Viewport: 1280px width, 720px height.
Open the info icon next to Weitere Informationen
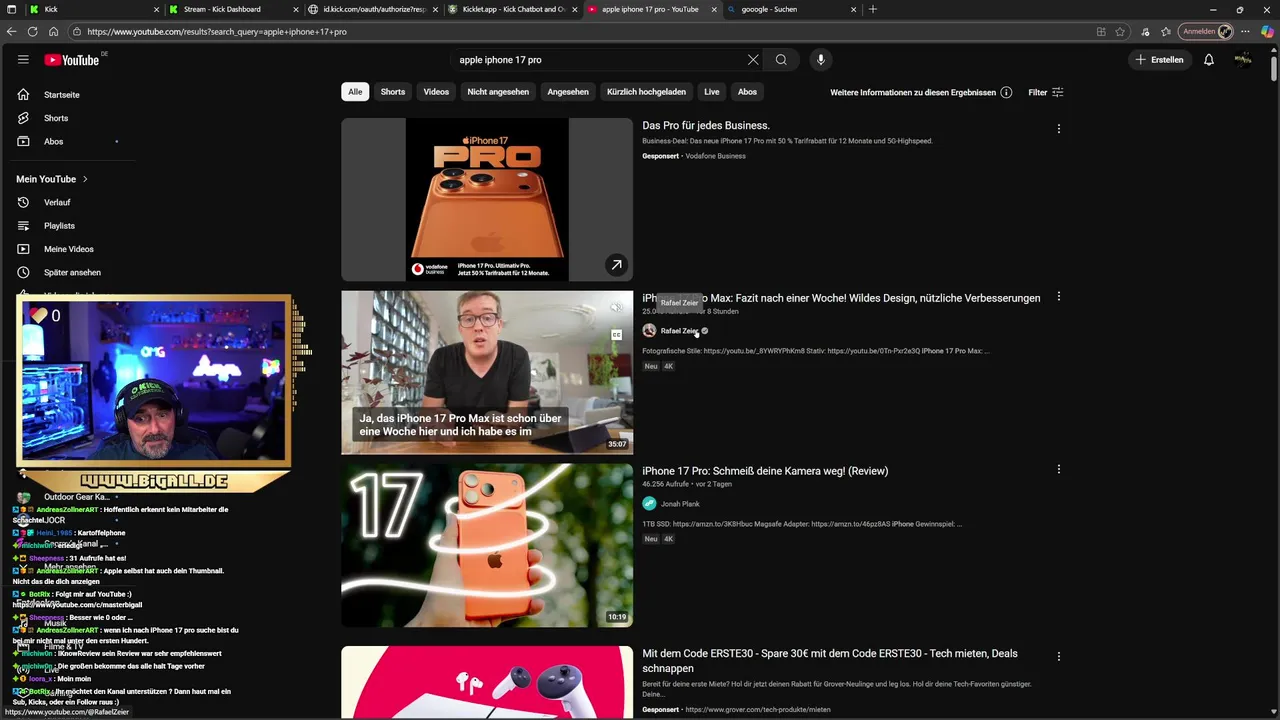(x=1006, y=92)
